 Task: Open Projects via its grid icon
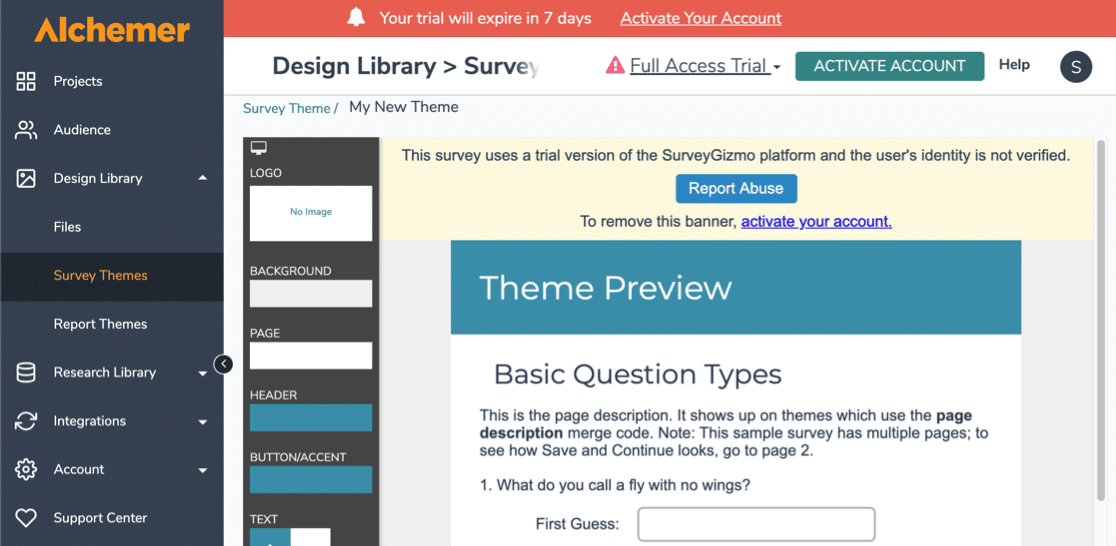[x=26, y=81]
